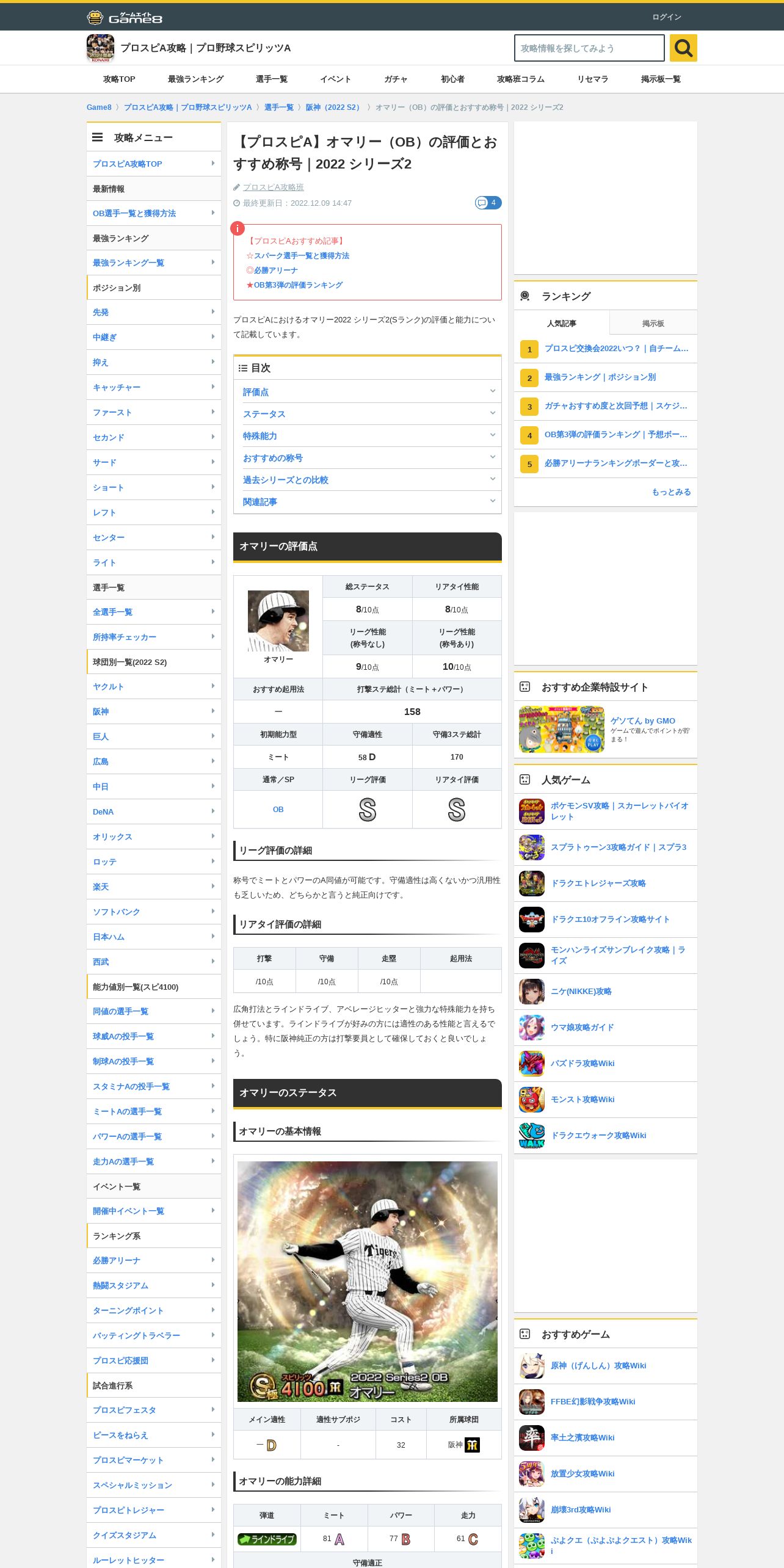Open the 掲示板一覧 nav menu item

(661, 79)
